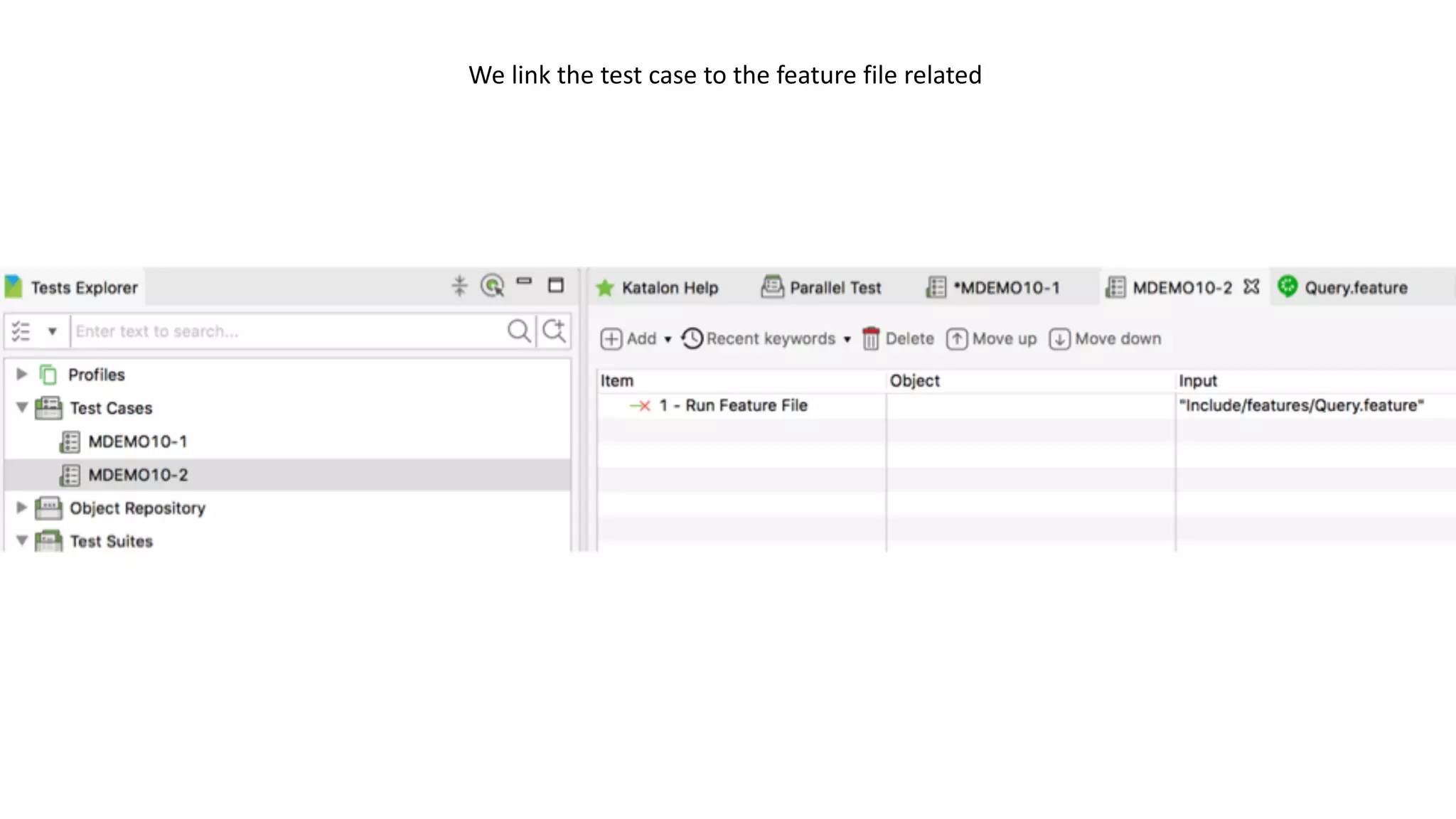
Task: Select the 1 - Run Feature File step
Action: coord(733,405)
